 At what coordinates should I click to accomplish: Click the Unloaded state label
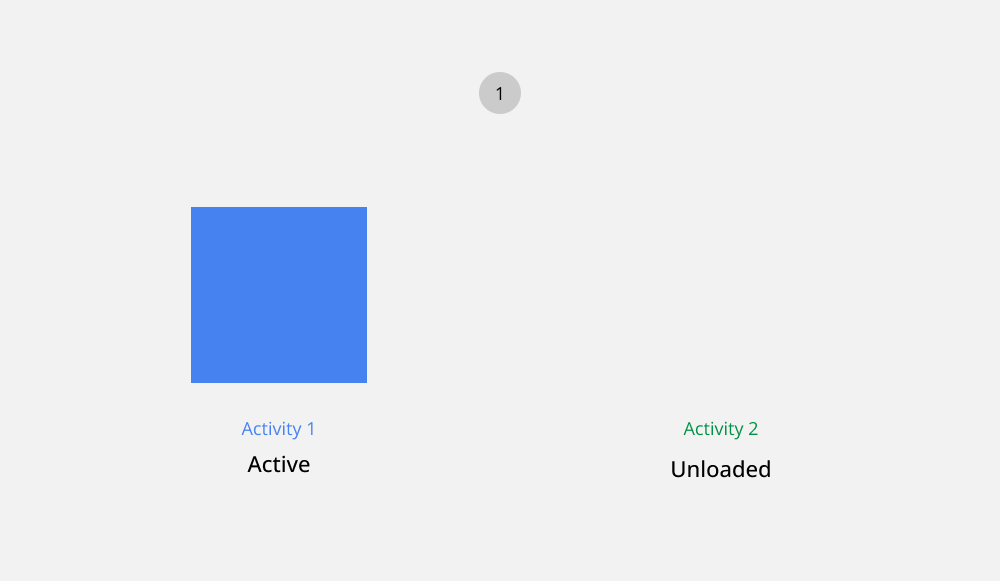click(x=721, y=469)
